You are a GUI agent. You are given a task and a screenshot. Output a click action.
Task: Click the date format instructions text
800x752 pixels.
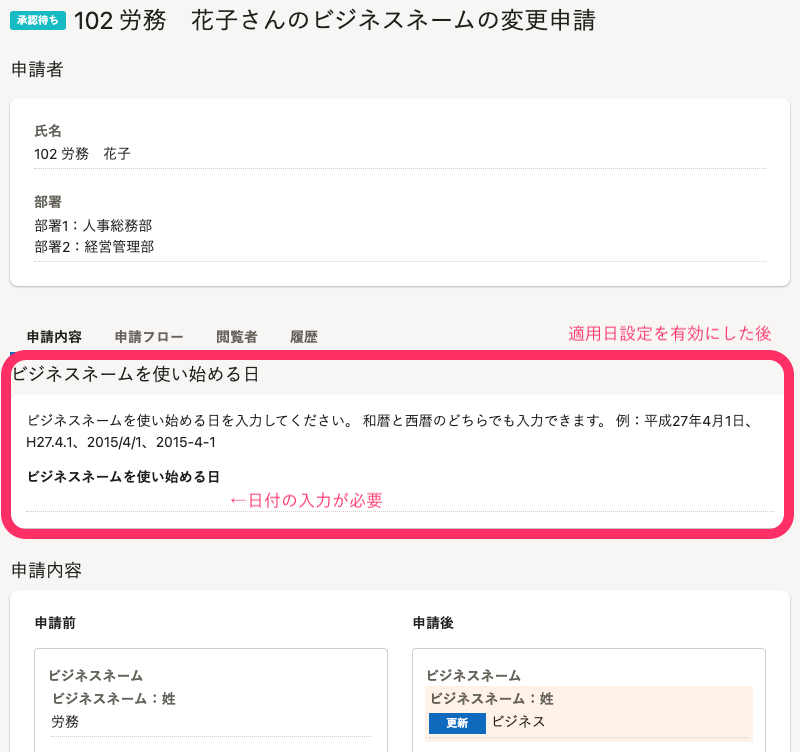pos(391,431)
